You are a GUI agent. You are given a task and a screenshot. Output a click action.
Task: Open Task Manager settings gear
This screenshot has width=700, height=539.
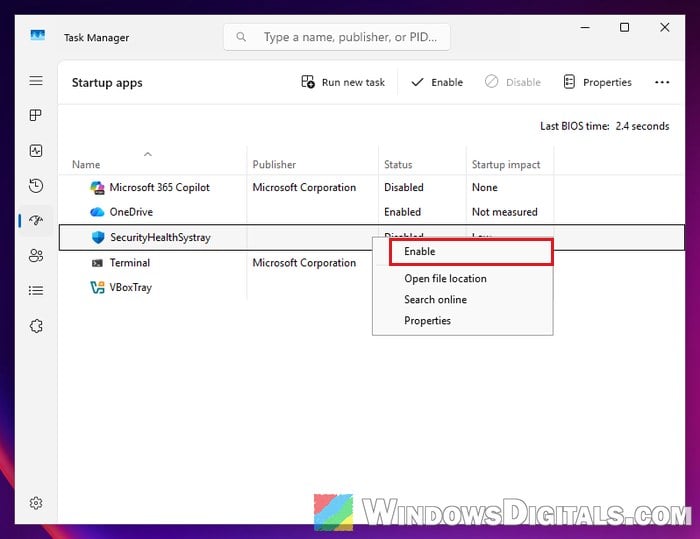(x=36, y=503)
